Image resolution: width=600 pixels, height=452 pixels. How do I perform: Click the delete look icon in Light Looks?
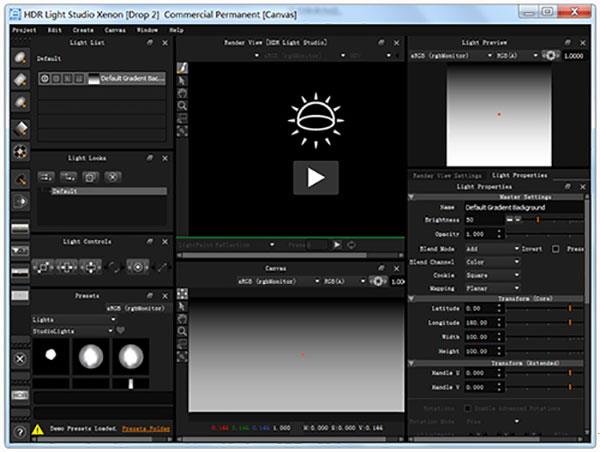point(112,177)
